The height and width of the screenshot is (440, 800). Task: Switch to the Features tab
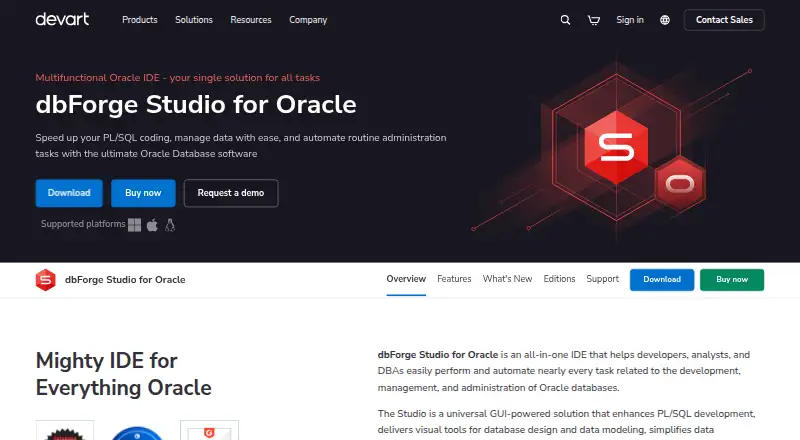tap(454, 279)
